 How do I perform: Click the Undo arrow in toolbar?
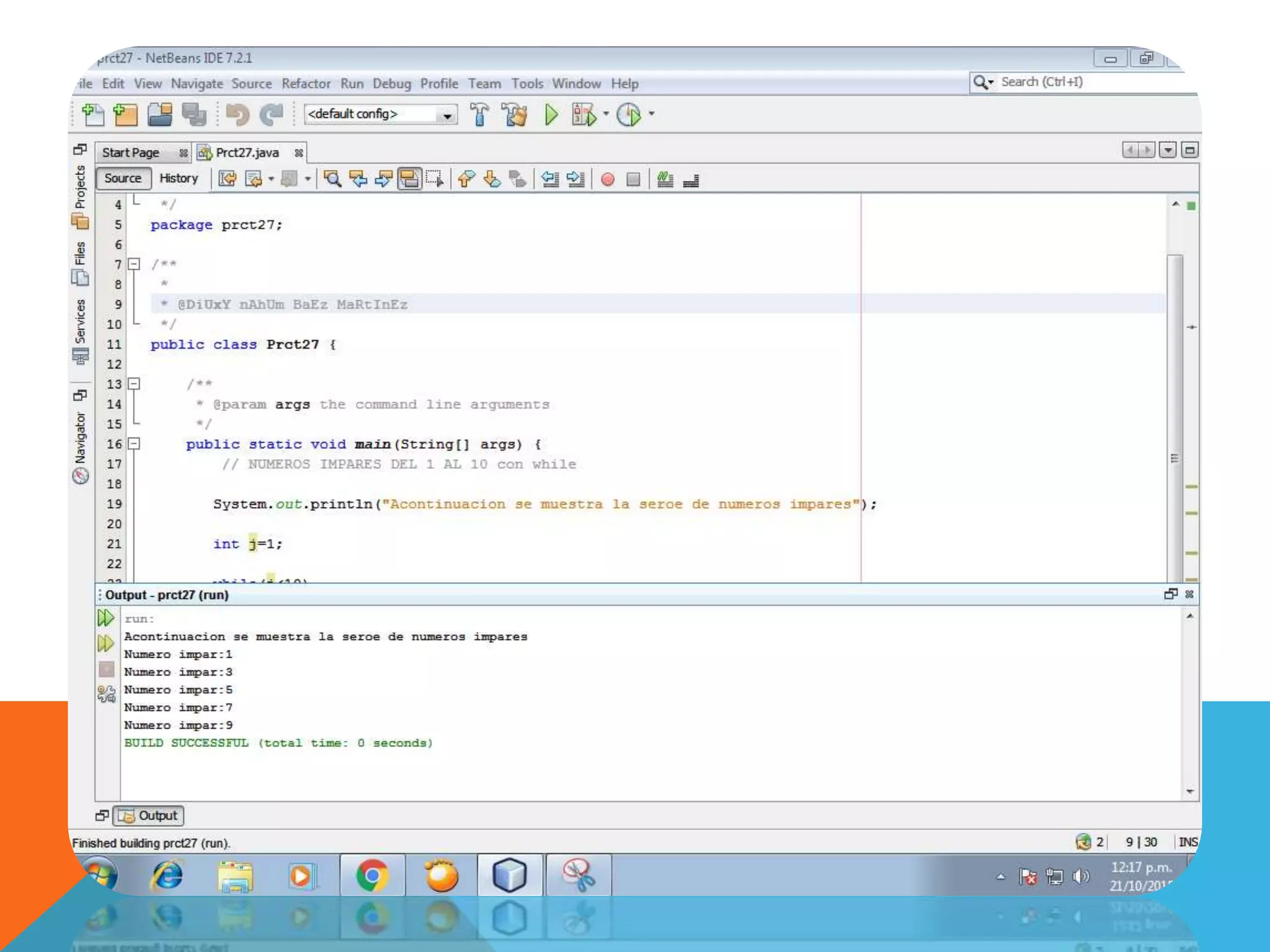click(237, 115)
